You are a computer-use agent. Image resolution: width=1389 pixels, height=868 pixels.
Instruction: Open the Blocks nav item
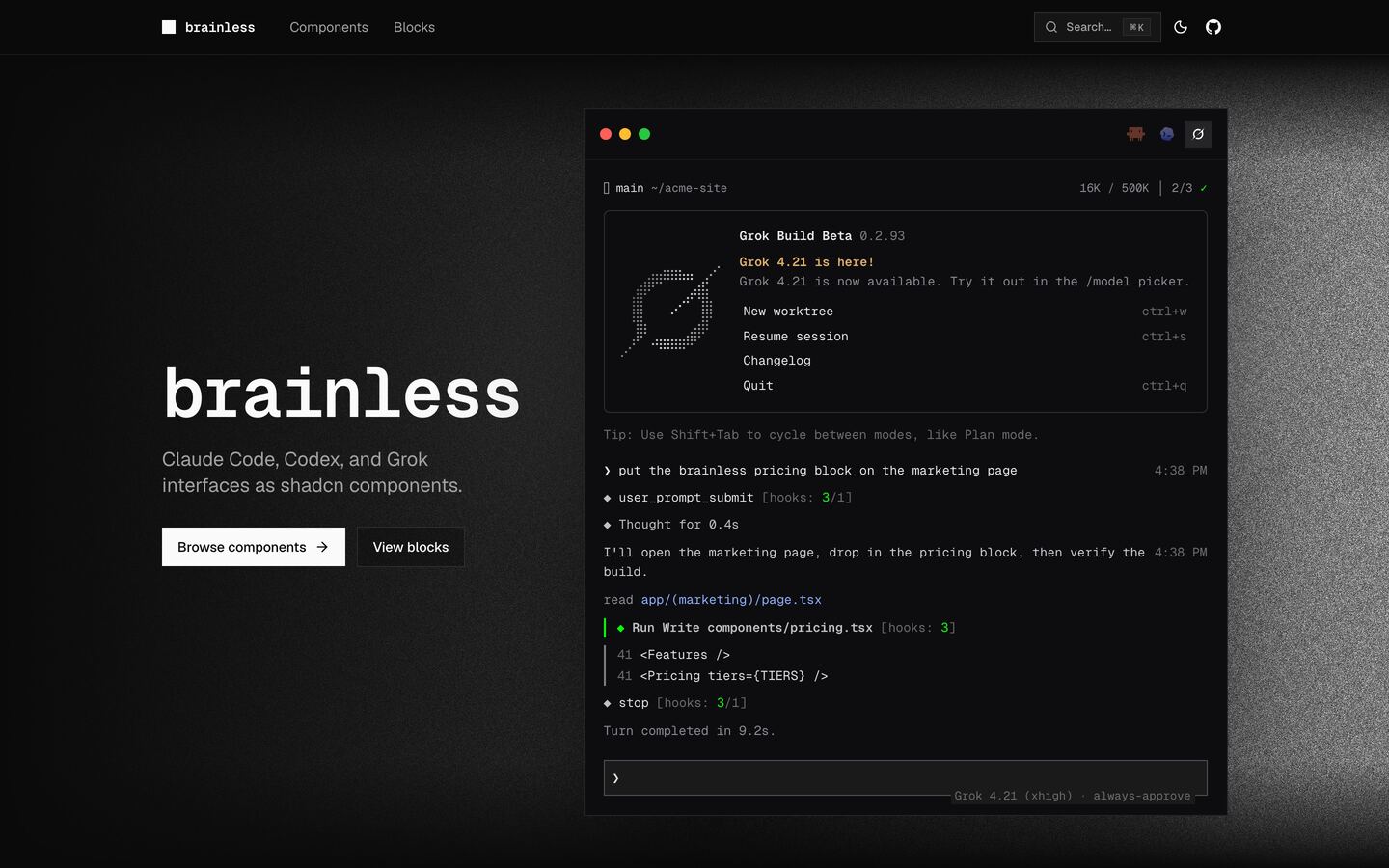click(414, 27)
